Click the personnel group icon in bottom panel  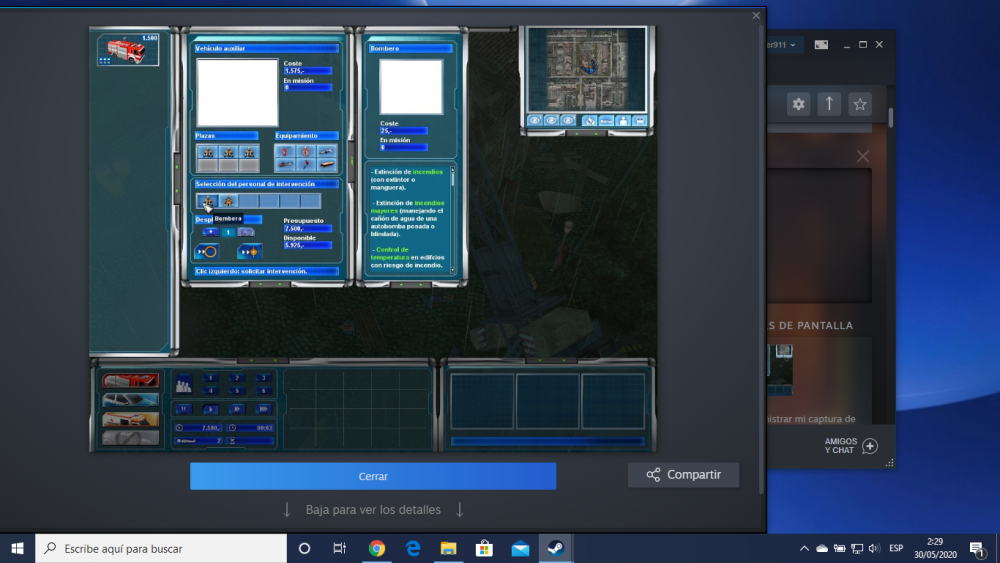click(x=184, y=384)
